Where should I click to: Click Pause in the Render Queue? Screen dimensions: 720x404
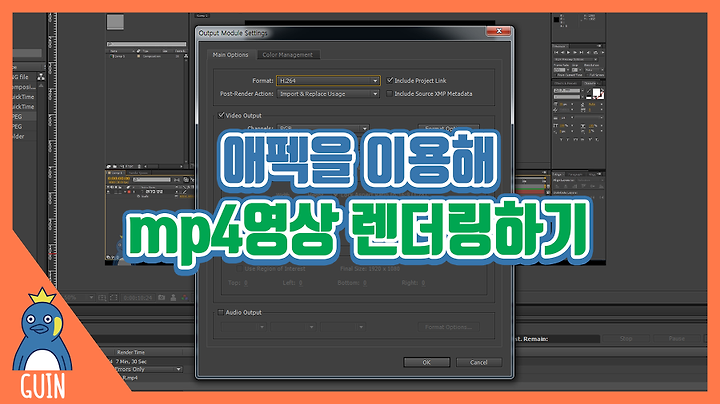676,338
